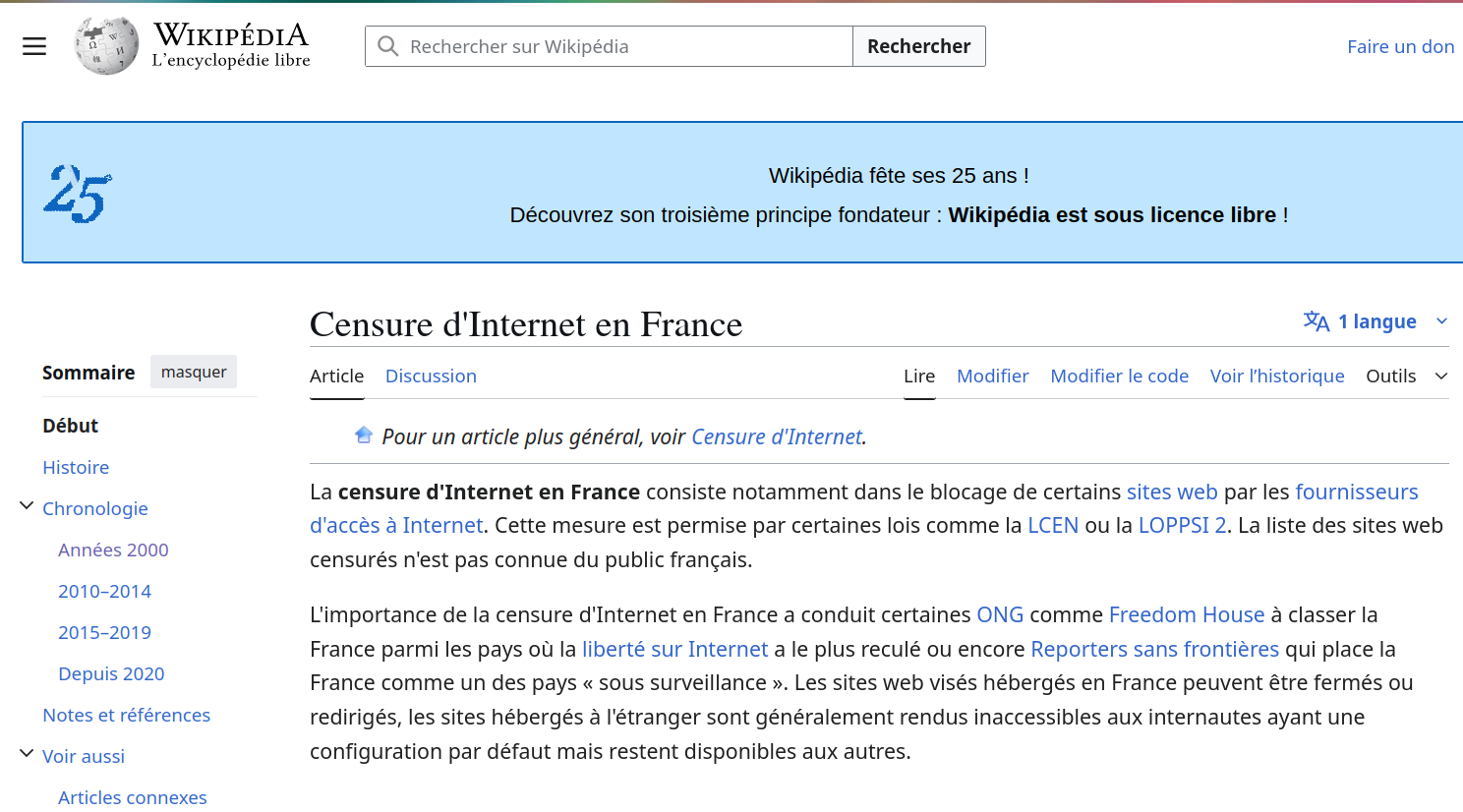Hide the table of contents with masquer
The image size is (1463, 812).
193,371
